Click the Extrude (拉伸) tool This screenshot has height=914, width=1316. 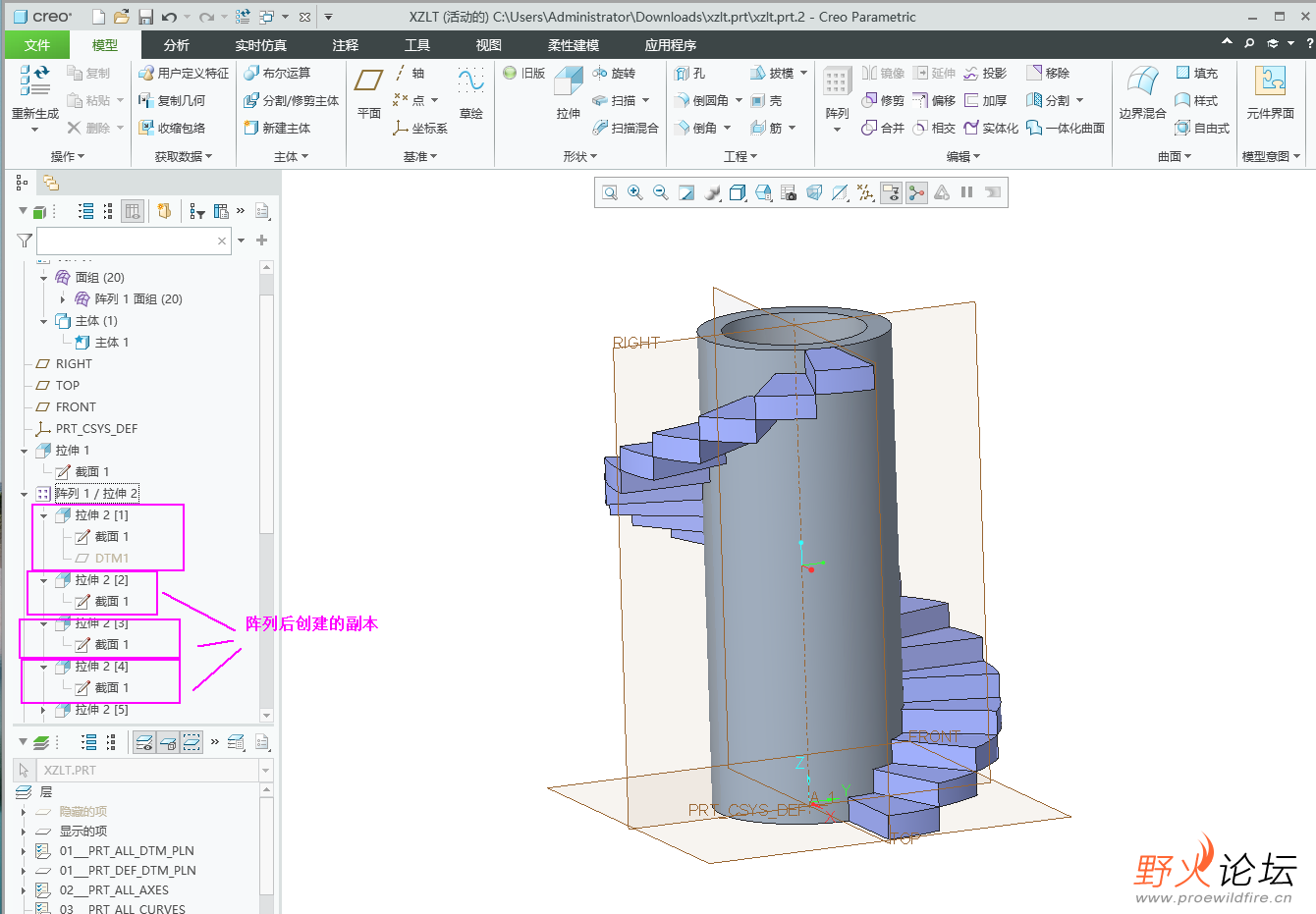(x=569, y=92)
